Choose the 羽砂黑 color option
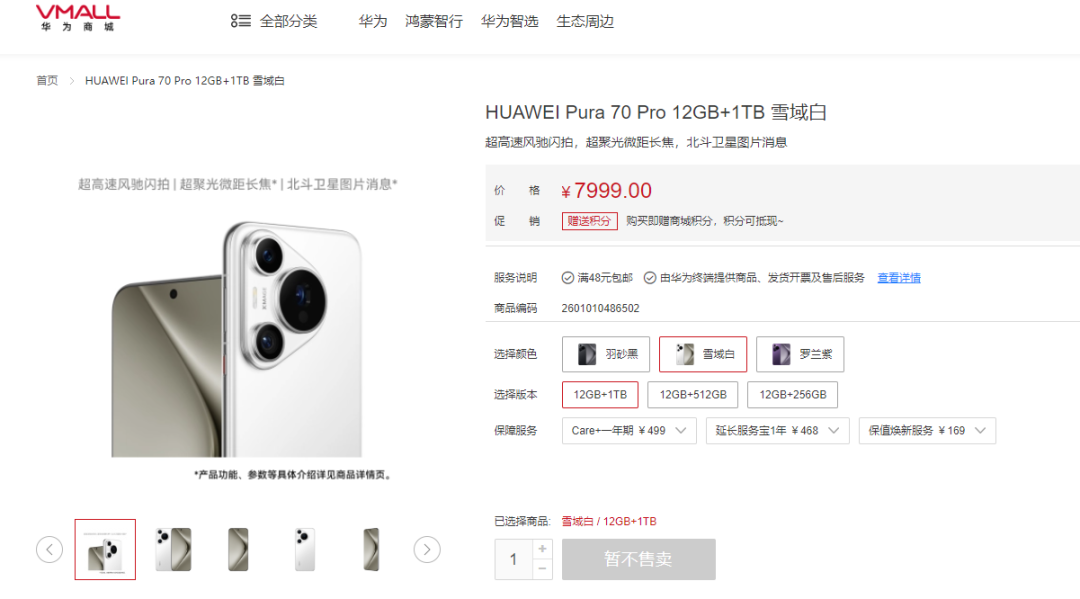 click(x=606, y=354)
